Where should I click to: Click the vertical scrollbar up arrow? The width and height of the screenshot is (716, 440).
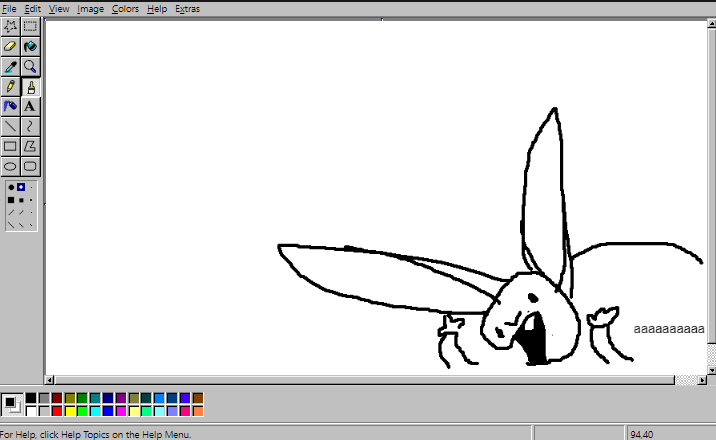point(712,23)
